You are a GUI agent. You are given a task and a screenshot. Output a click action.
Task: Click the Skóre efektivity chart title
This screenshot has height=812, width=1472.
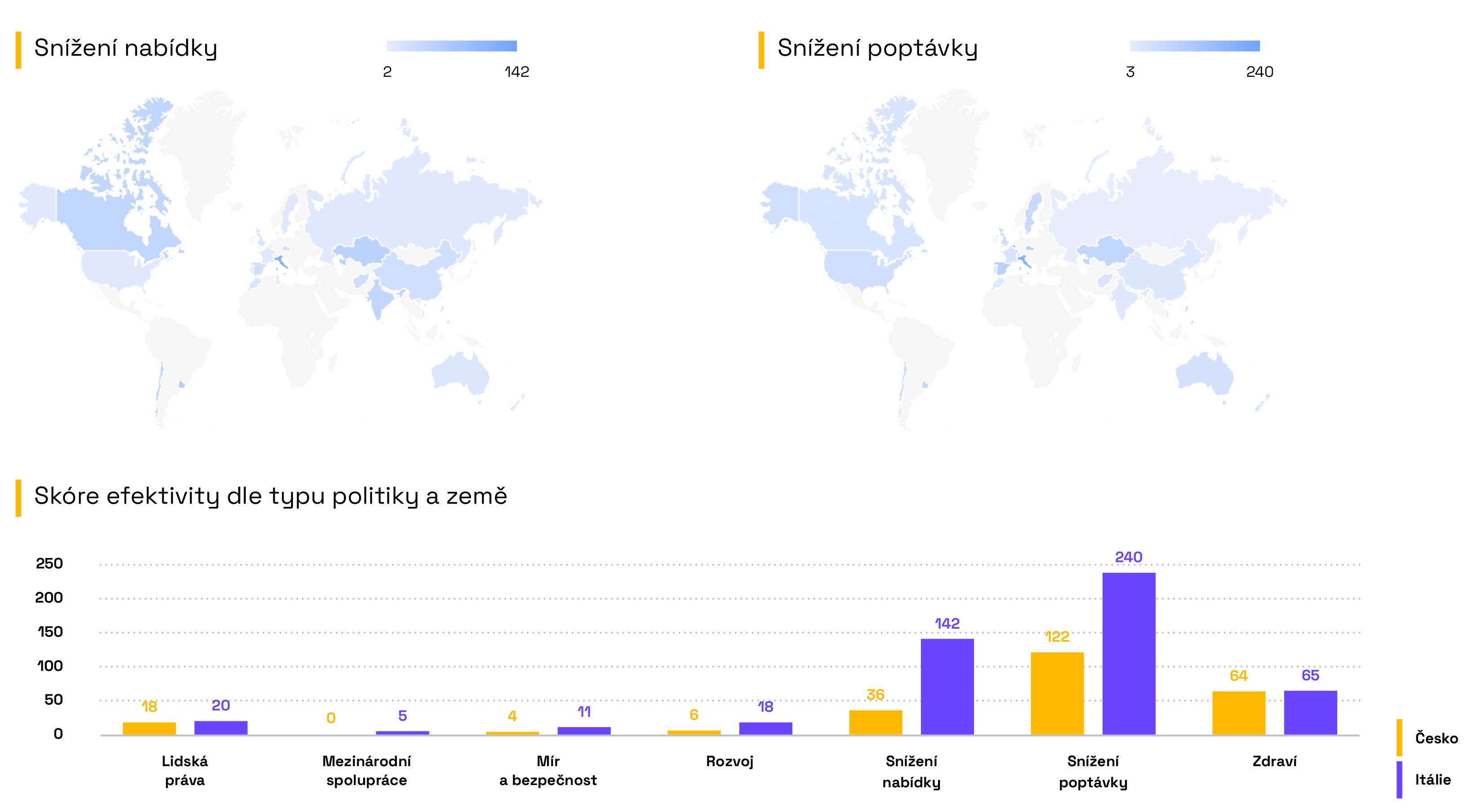coord(270,496)
